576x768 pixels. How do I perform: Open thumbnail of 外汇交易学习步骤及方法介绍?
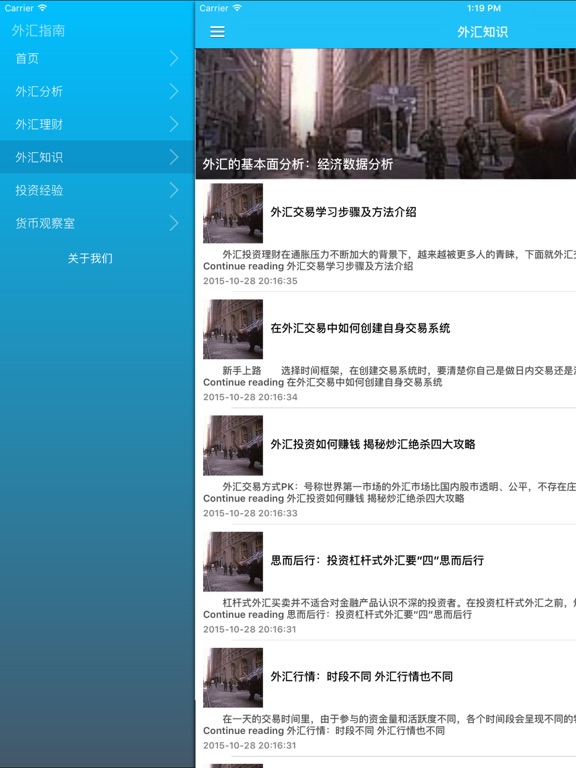(x=233, y=213)
